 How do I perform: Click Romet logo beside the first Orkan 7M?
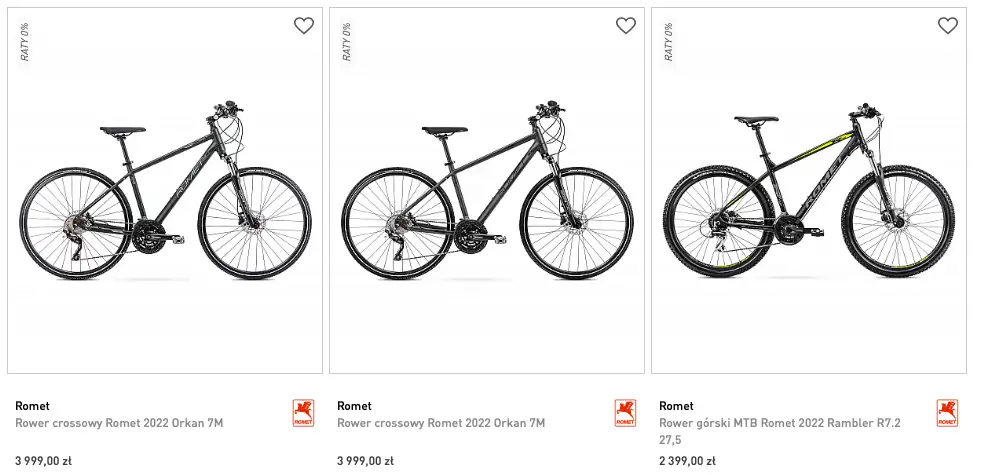303,413
